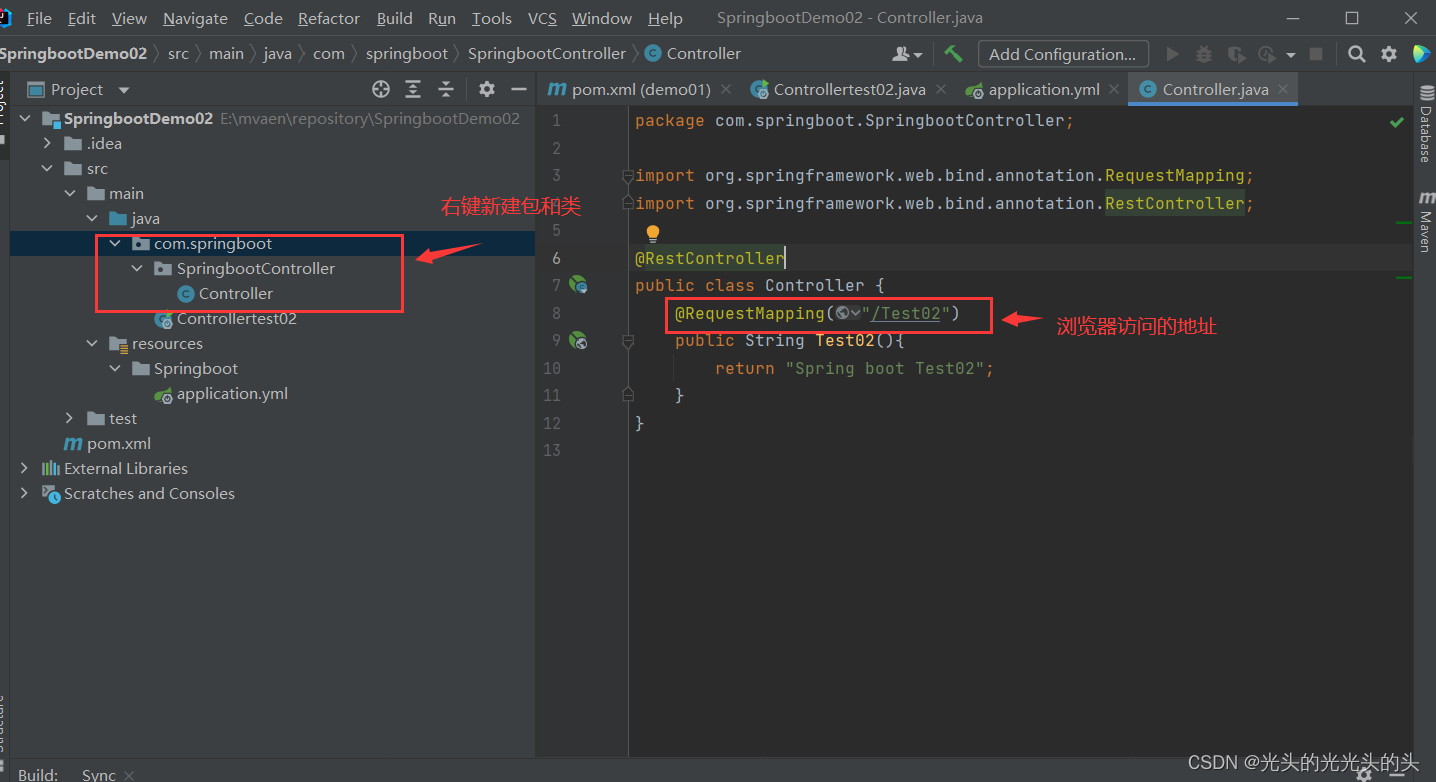
Task: Click Expand All icon in Project panel
Action: (x=413, y=89)
